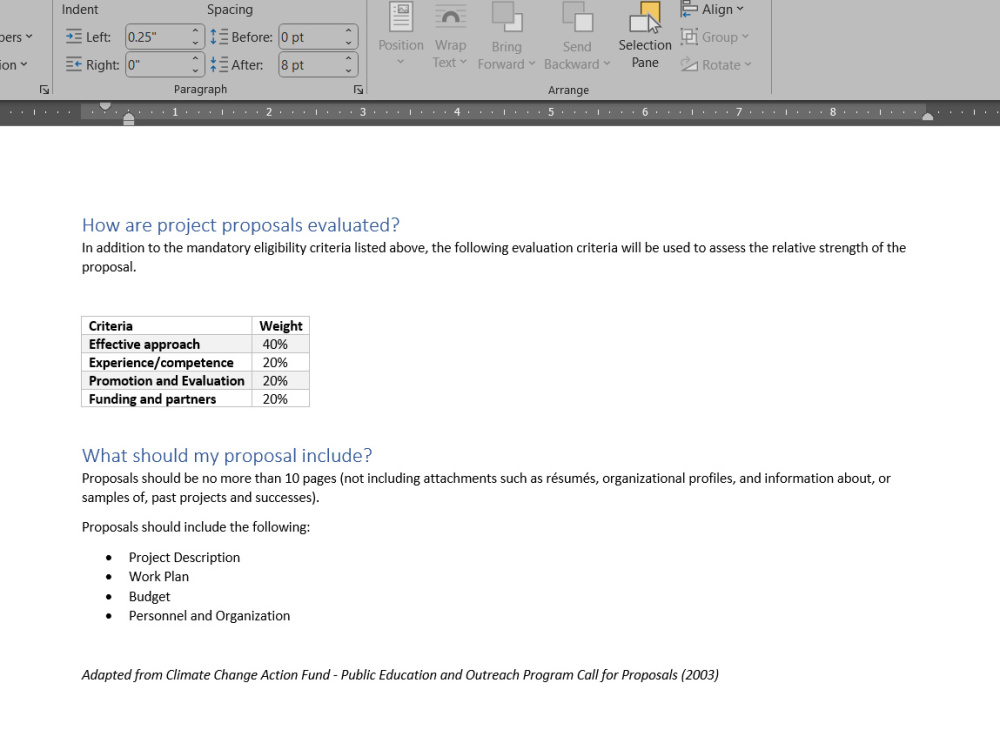
Task: Click the Align icon
Action: coord(690,9)
